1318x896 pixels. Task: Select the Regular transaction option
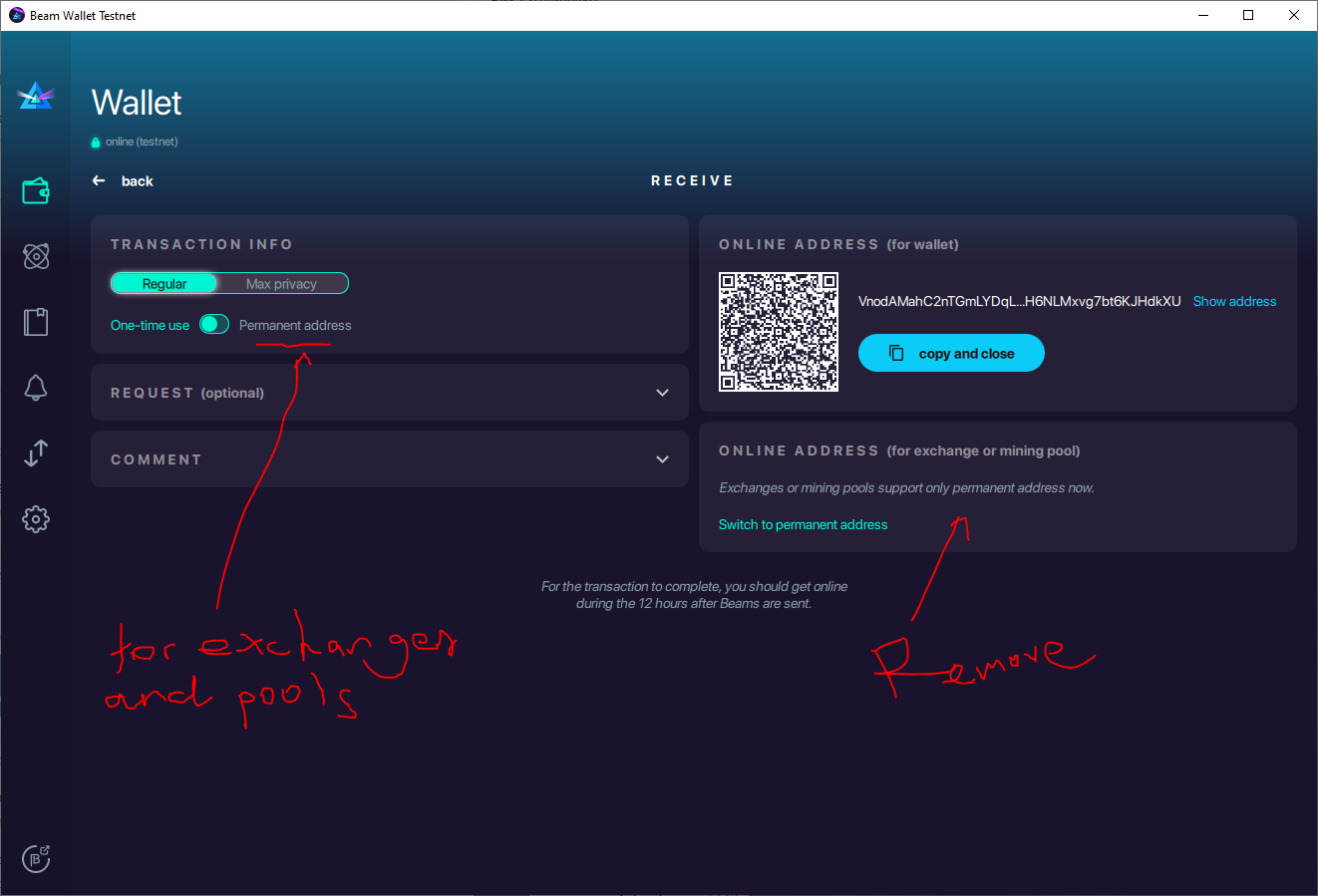(165, 283)
